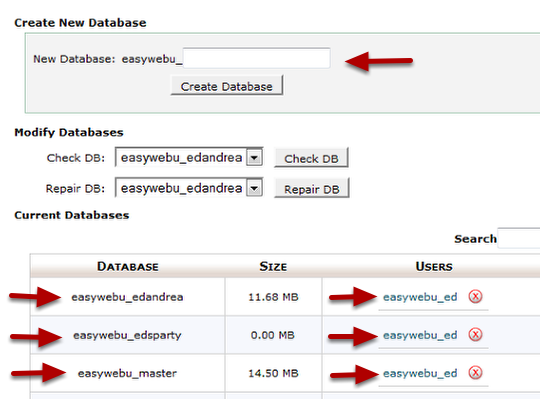Select the easywebu_edandrea database name cell
Image resolution: width=540 pixels, height=399 pixels.
point(127,297)
